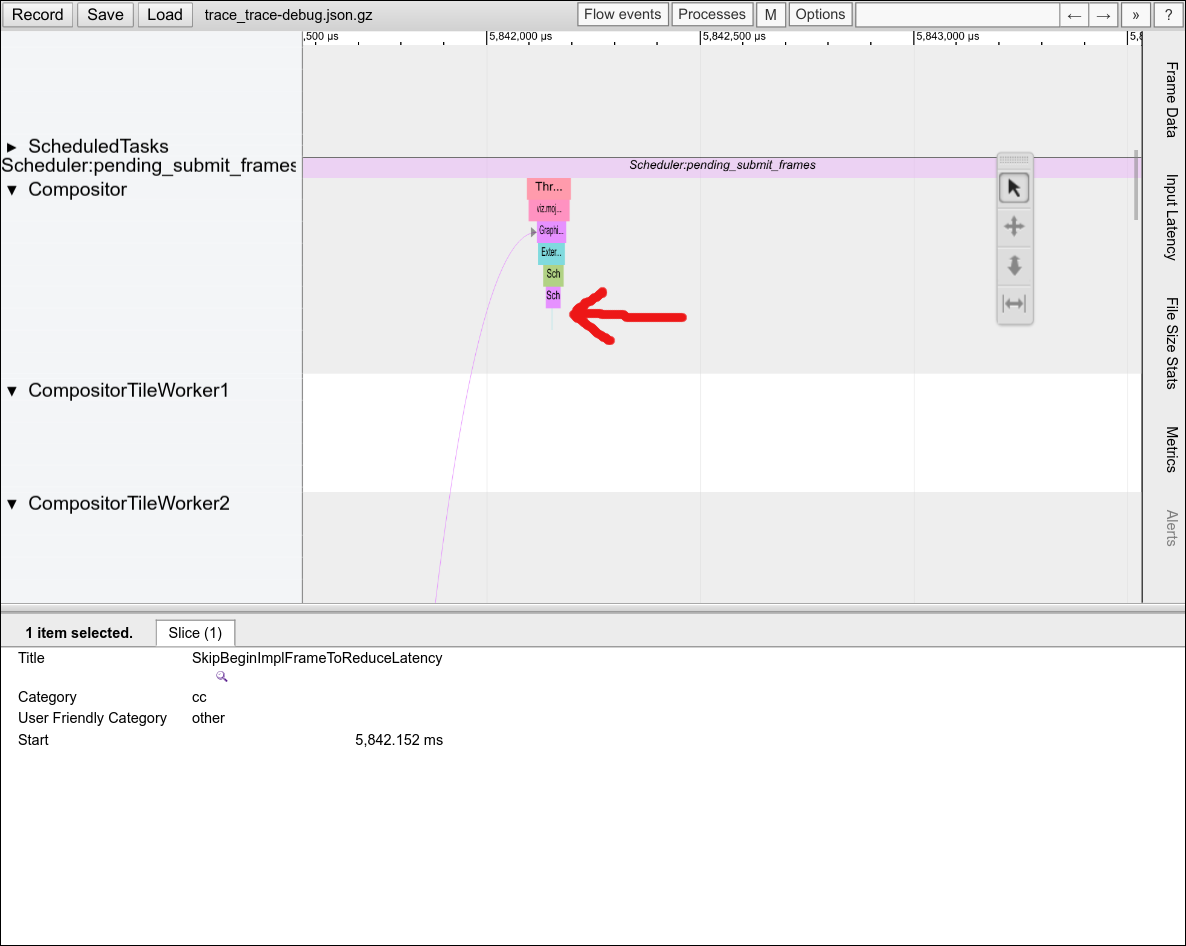Collapse the CompositorTileWorker1 track
The image size is (1186, 946).
(13, 391)
